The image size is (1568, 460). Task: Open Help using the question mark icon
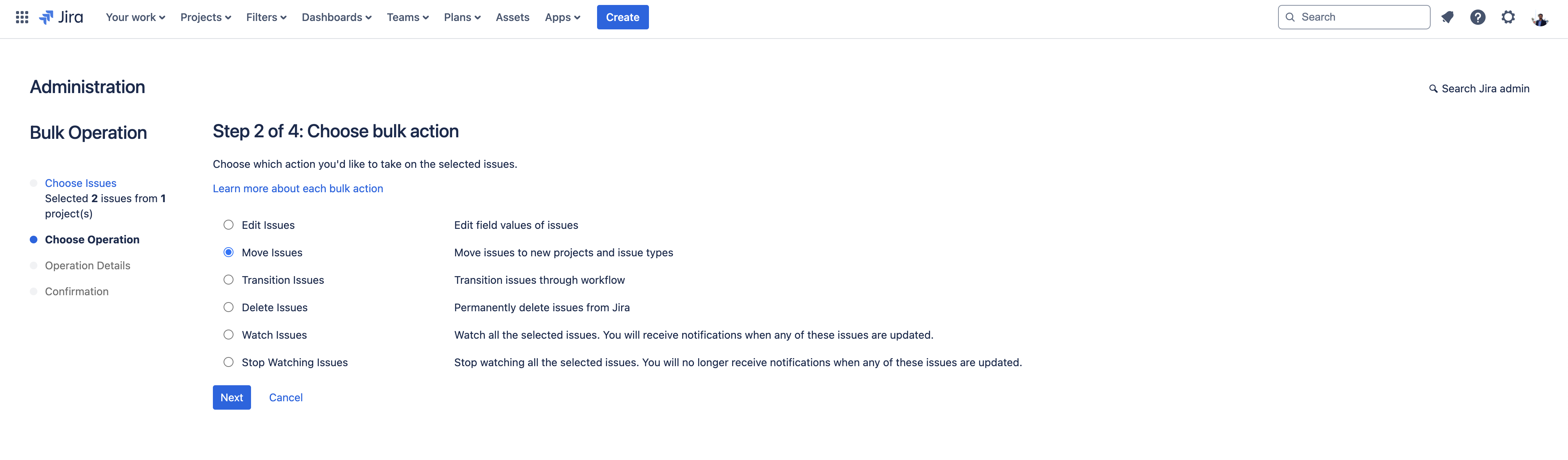pos(1478,17)
